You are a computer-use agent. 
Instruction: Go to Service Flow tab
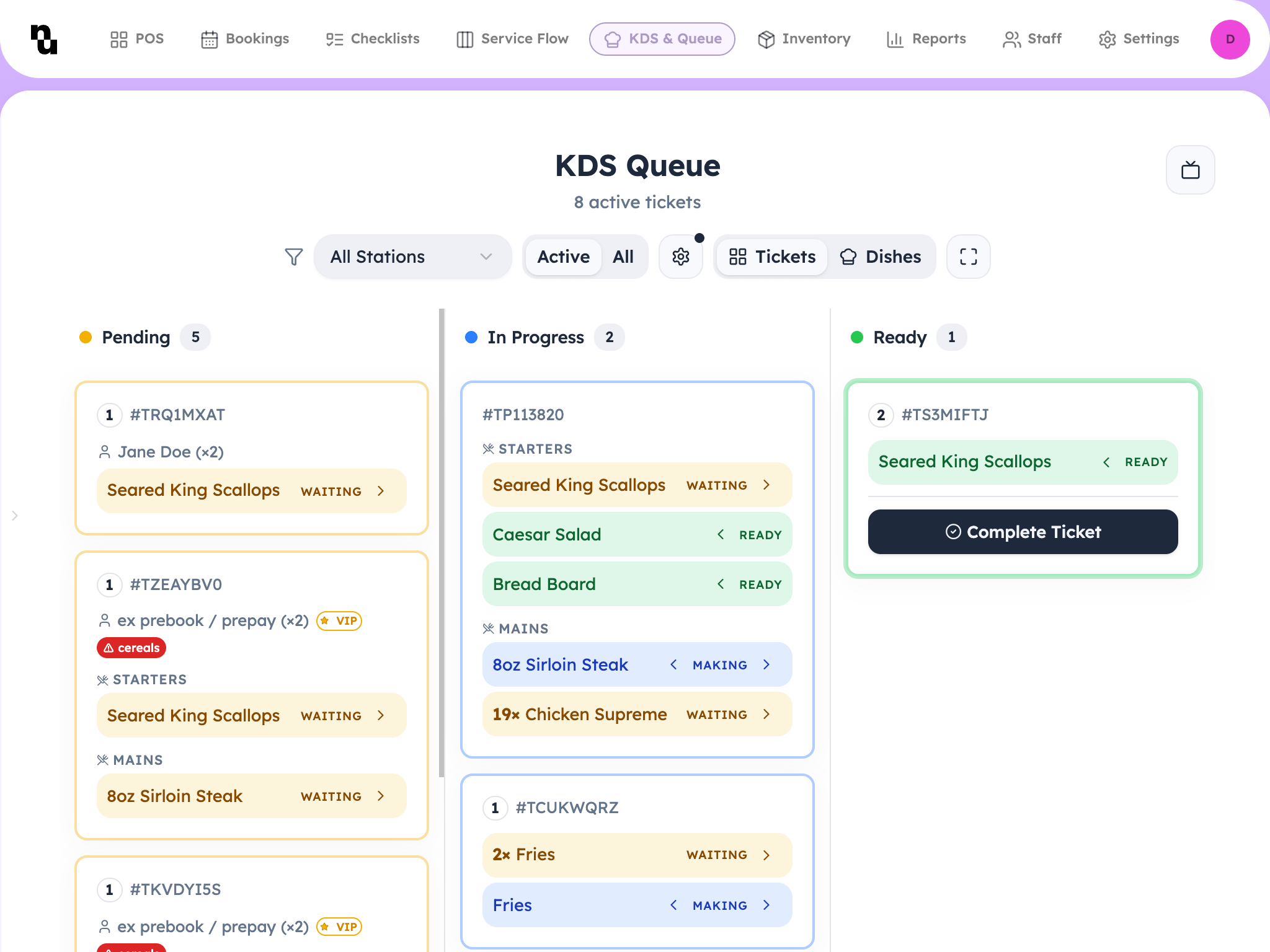coord(512,39)
